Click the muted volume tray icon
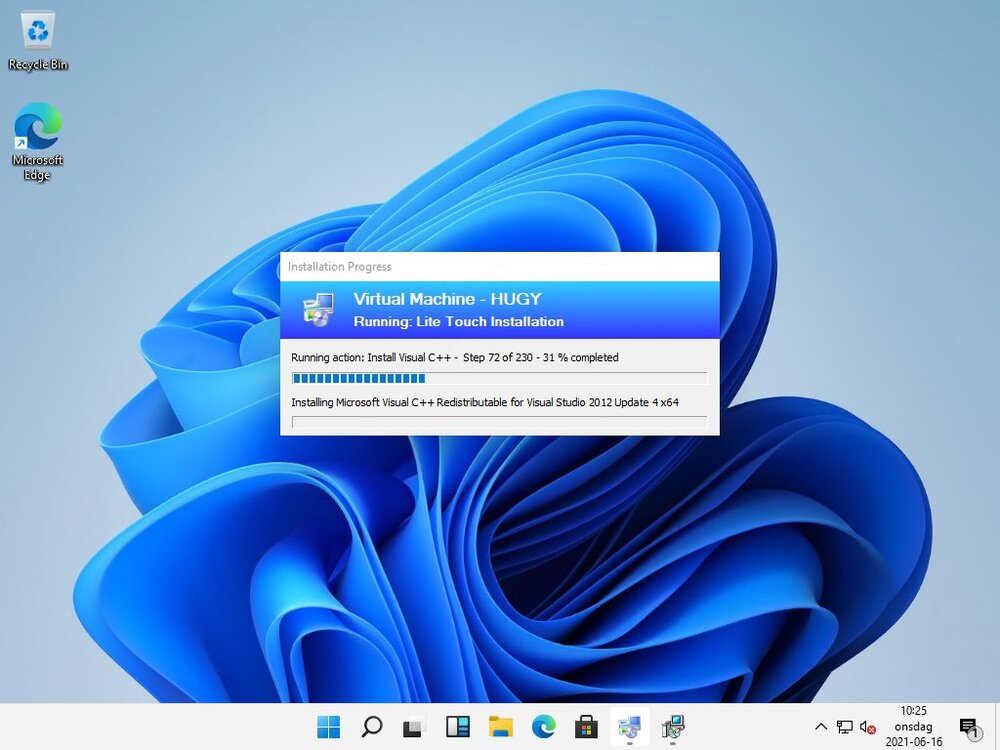The image size is (1000, 750). click(x=867, y=727)
